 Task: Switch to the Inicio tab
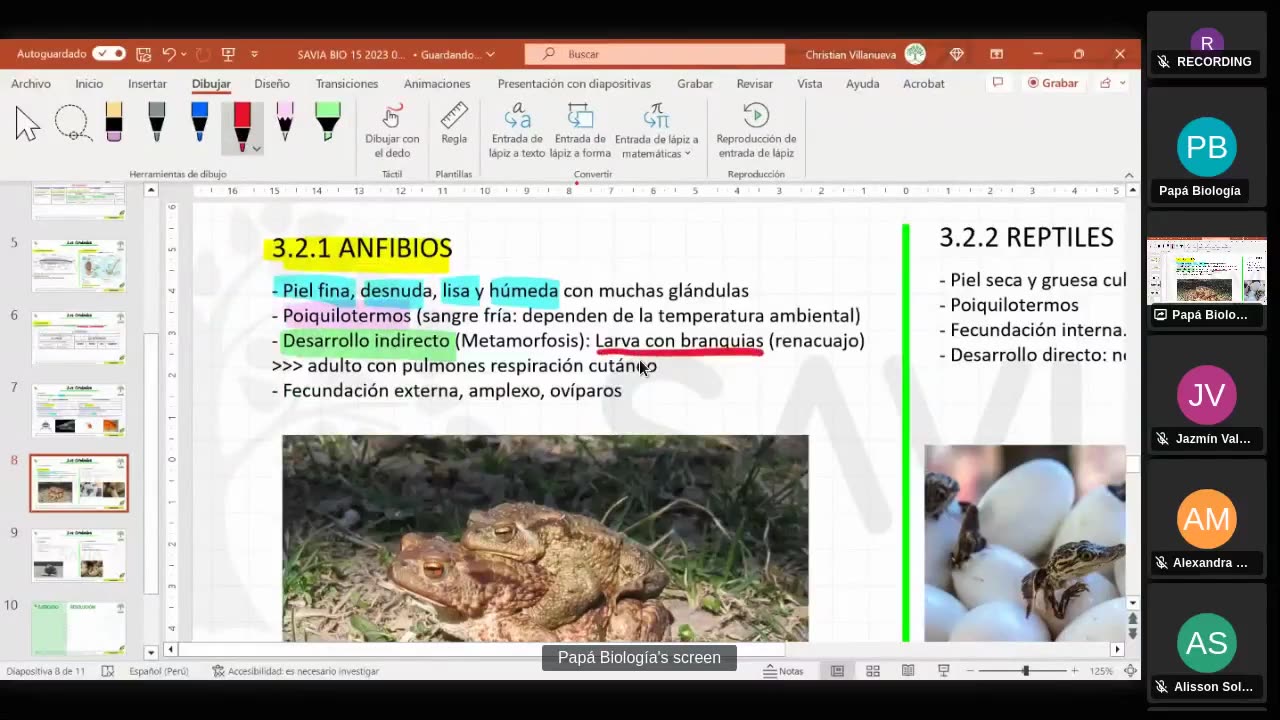pyautogui.click(x=89, y=84)
